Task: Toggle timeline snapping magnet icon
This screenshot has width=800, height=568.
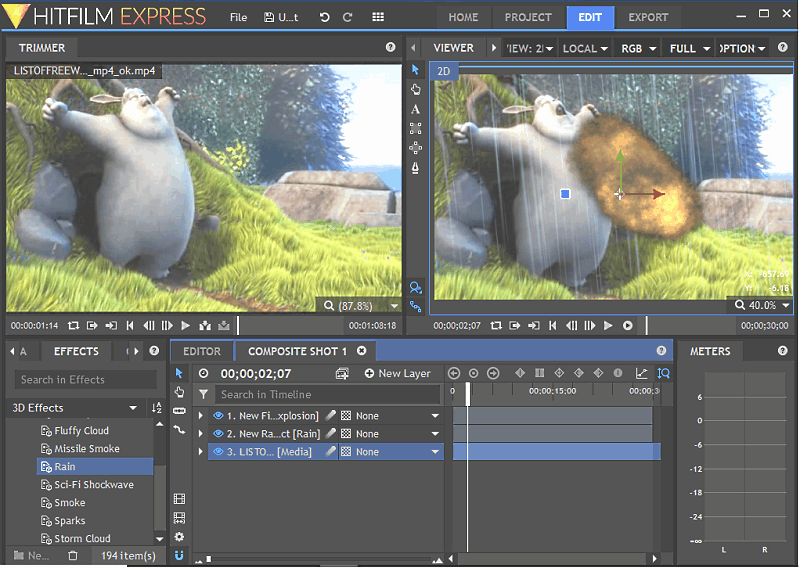Action: coord(179,555)
